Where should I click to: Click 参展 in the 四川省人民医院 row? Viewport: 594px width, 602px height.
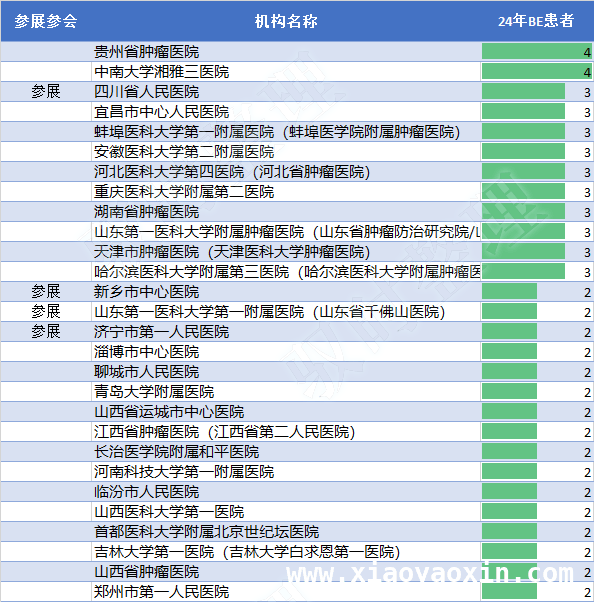click(46, 91)
